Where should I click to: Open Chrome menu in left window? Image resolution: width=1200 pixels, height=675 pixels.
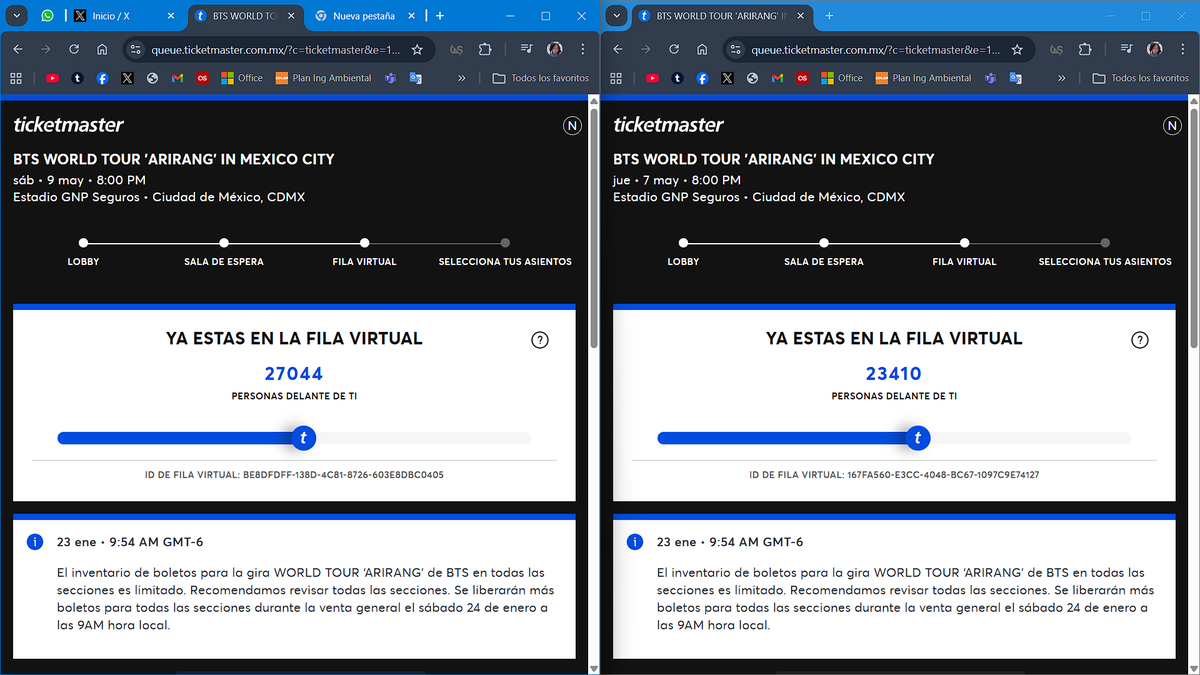pyautogui.click(x=583, y=49)
